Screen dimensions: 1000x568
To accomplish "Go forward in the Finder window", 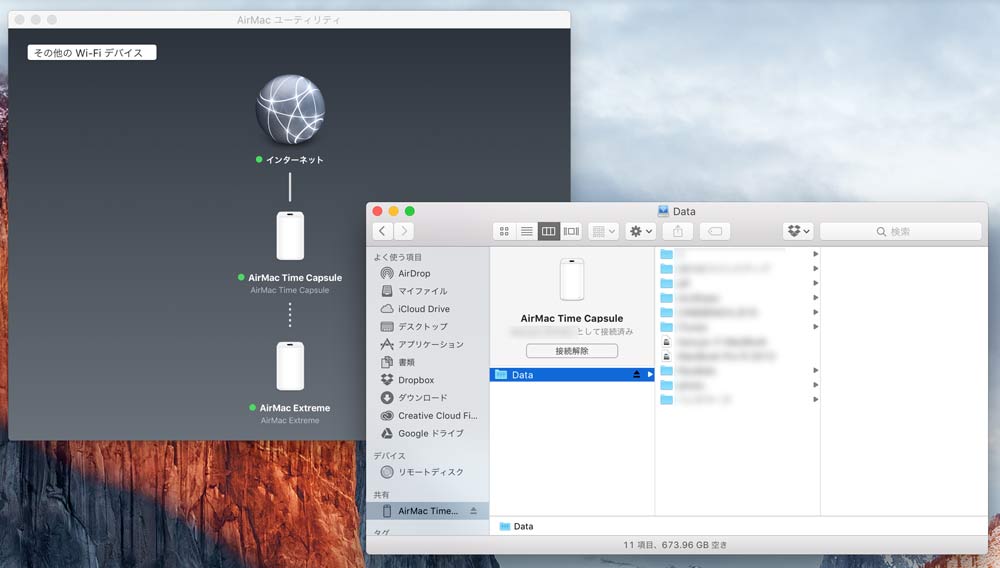I will 404,231.
